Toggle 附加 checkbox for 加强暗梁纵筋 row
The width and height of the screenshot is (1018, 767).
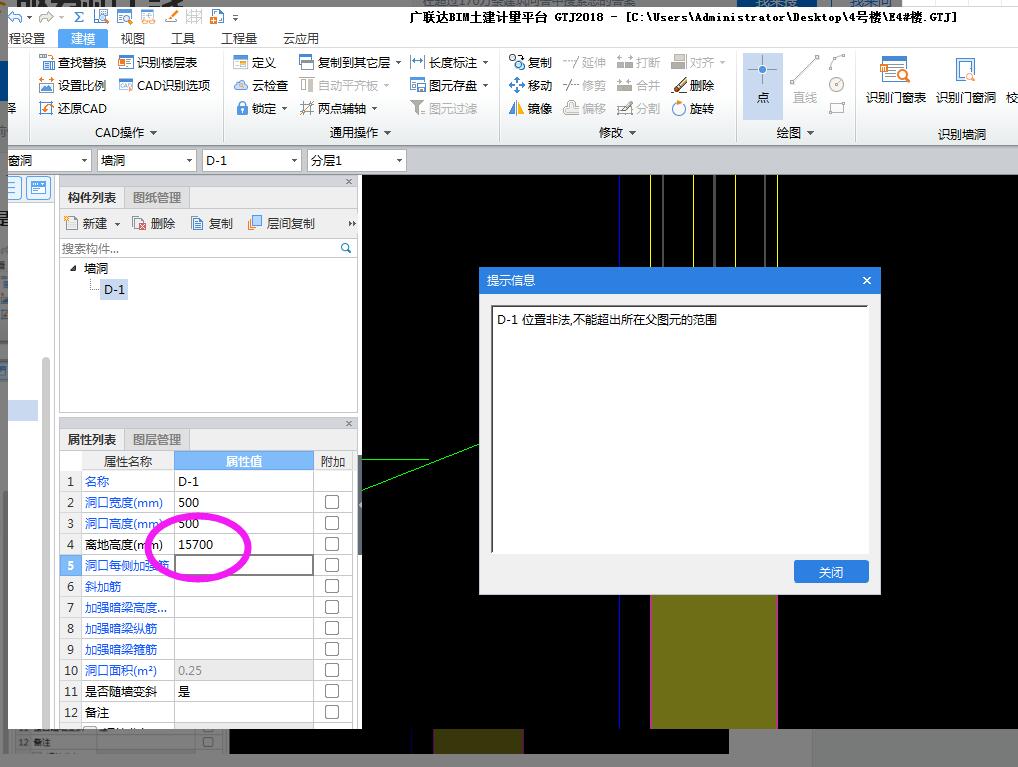[x=332, y=628]
